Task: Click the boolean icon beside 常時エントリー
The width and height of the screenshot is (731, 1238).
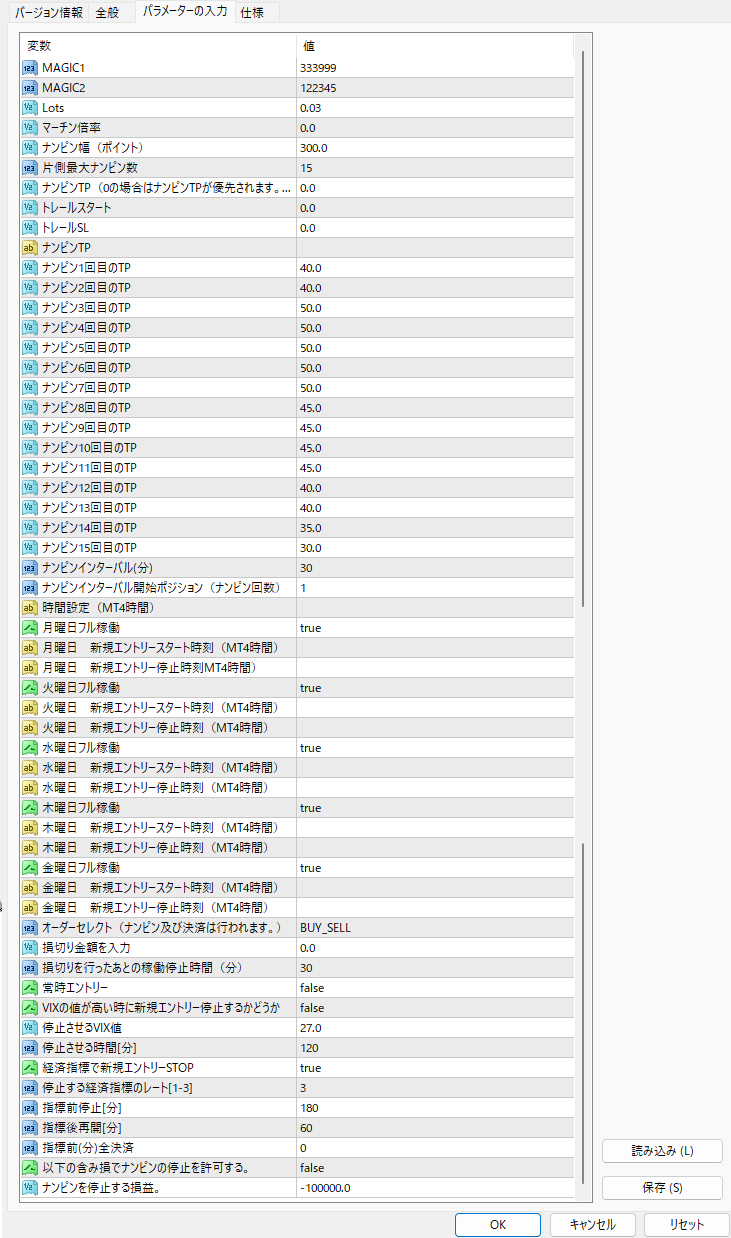Action: tap(29, 988)
